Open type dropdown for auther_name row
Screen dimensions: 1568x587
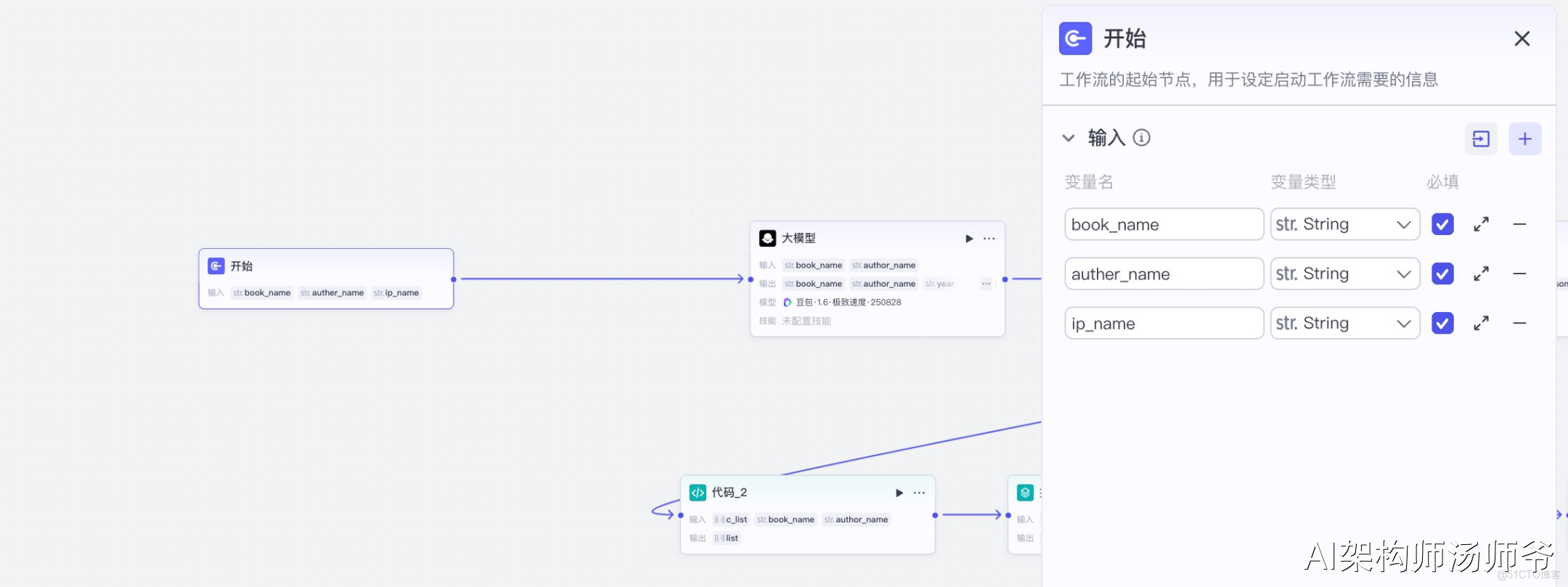coord(1345,274)
